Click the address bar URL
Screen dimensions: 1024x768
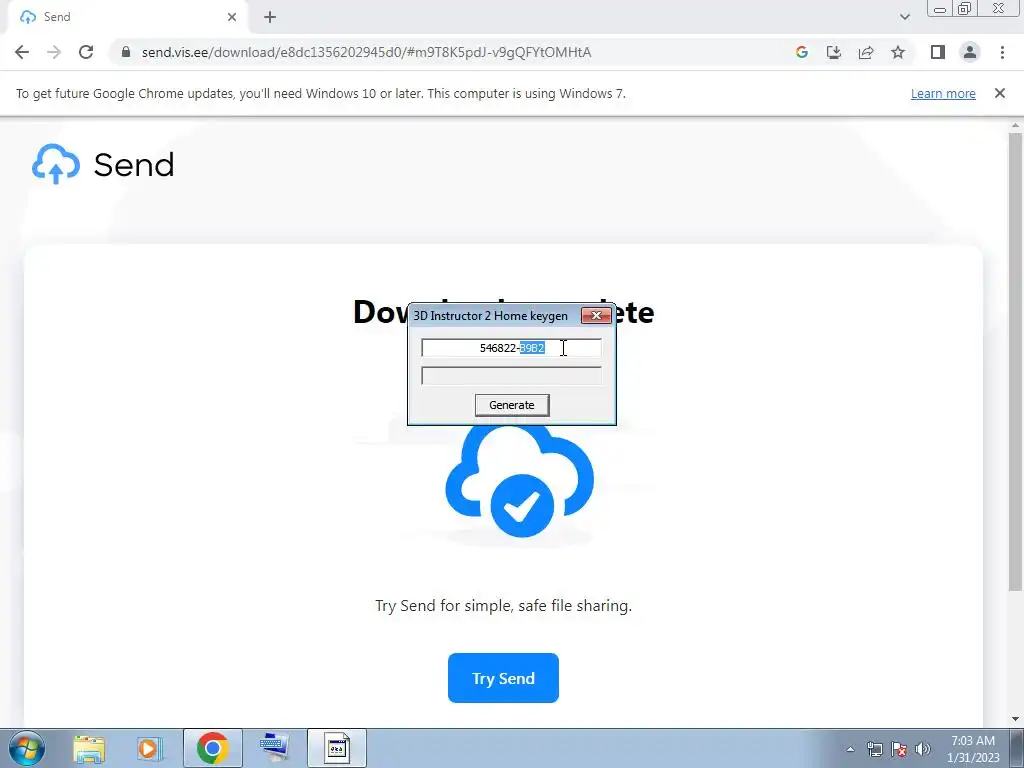tap(366, 52)
